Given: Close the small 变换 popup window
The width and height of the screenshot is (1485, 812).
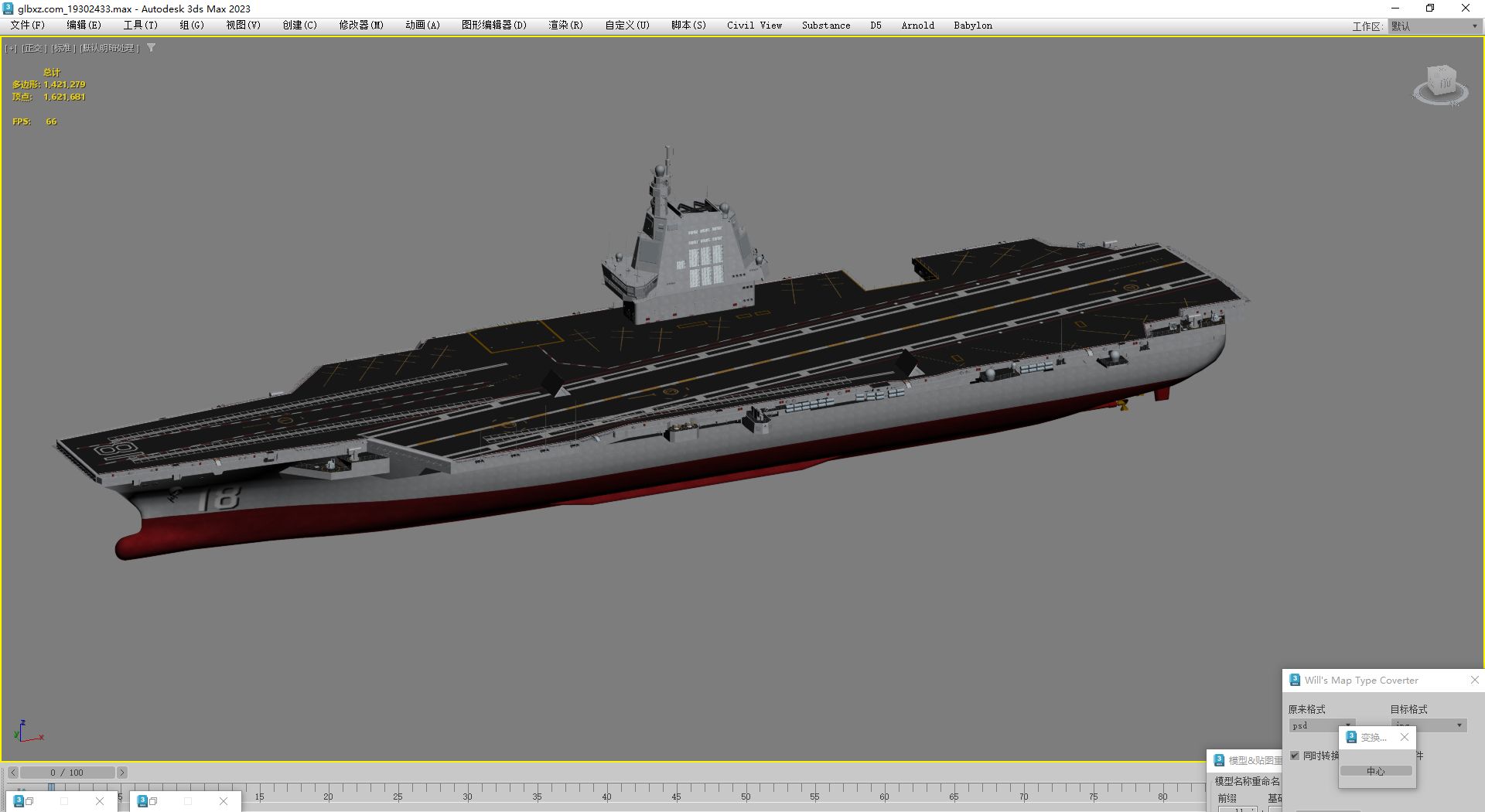Looking at the screenshot, I should click(1405, 737).
